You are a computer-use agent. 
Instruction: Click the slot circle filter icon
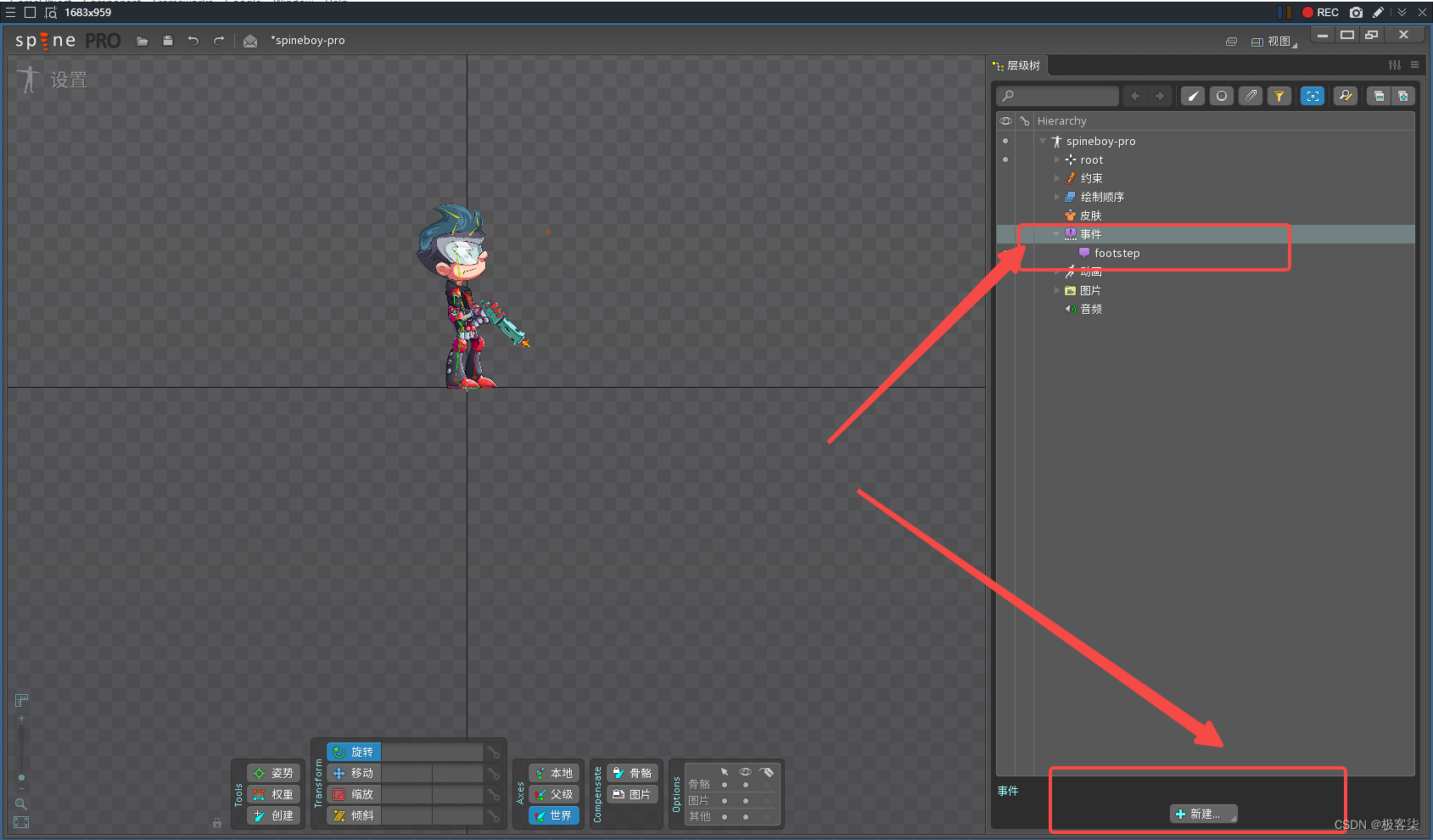pyautogui.click(x=1222, y=96)
